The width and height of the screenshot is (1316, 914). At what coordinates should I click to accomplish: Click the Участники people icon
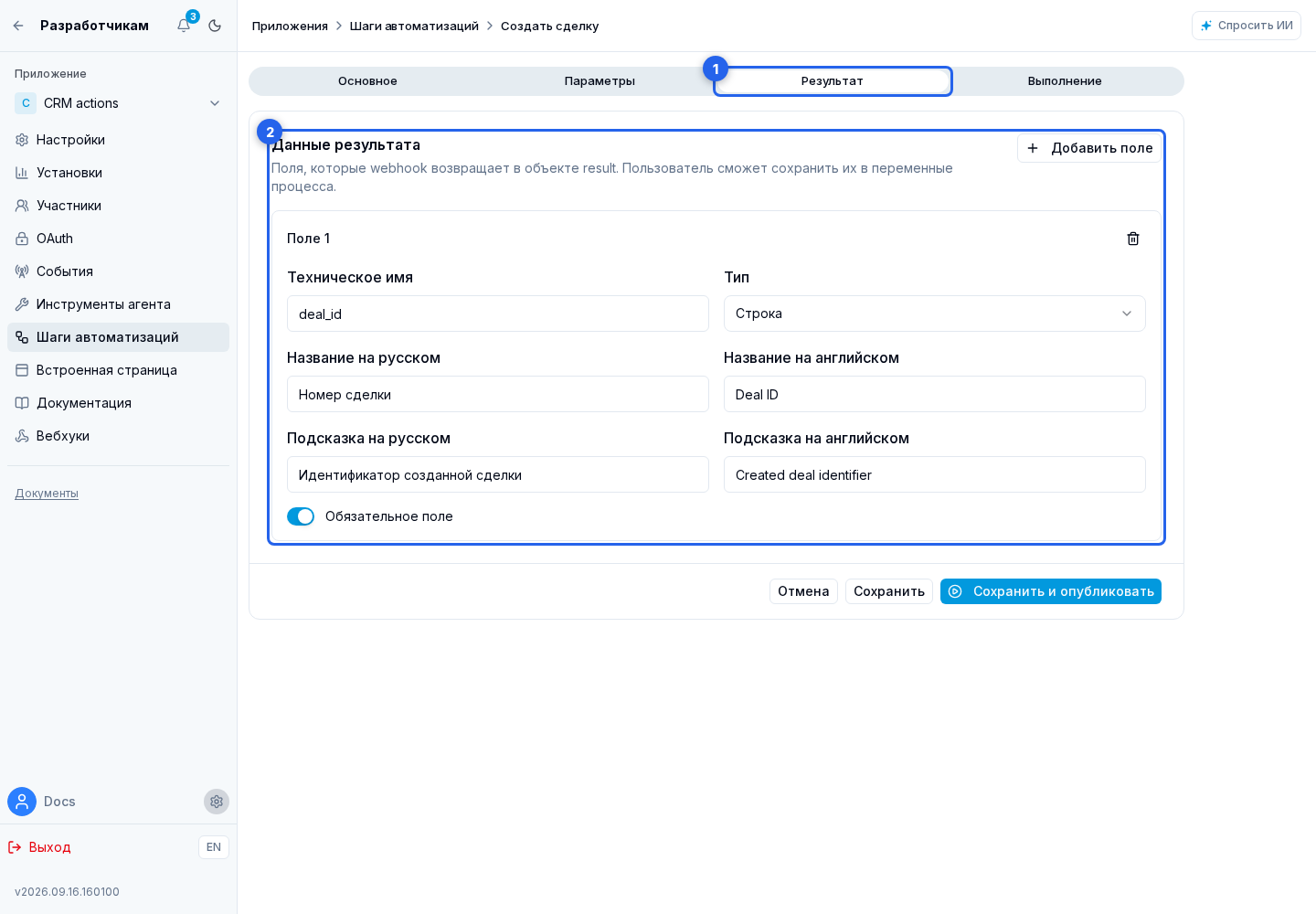pos(22,206)
